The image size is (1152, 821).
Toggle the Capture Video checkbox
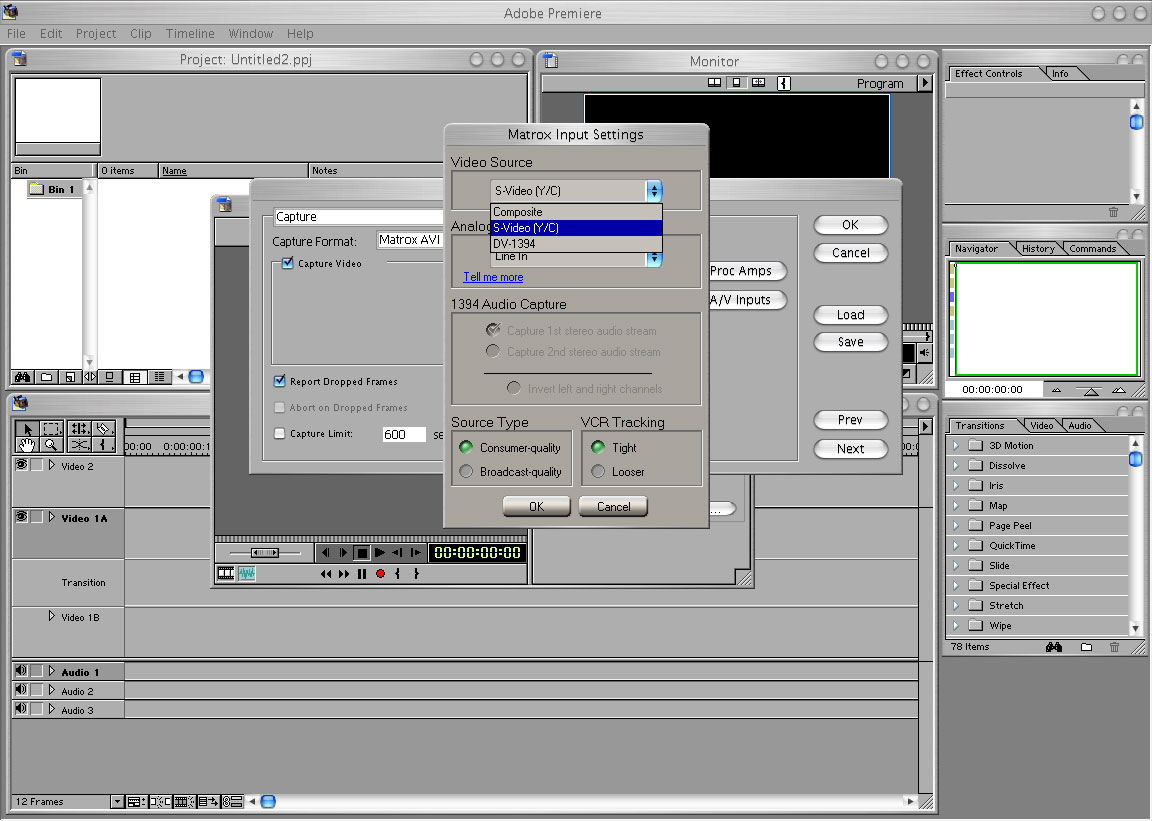point(288,263)
